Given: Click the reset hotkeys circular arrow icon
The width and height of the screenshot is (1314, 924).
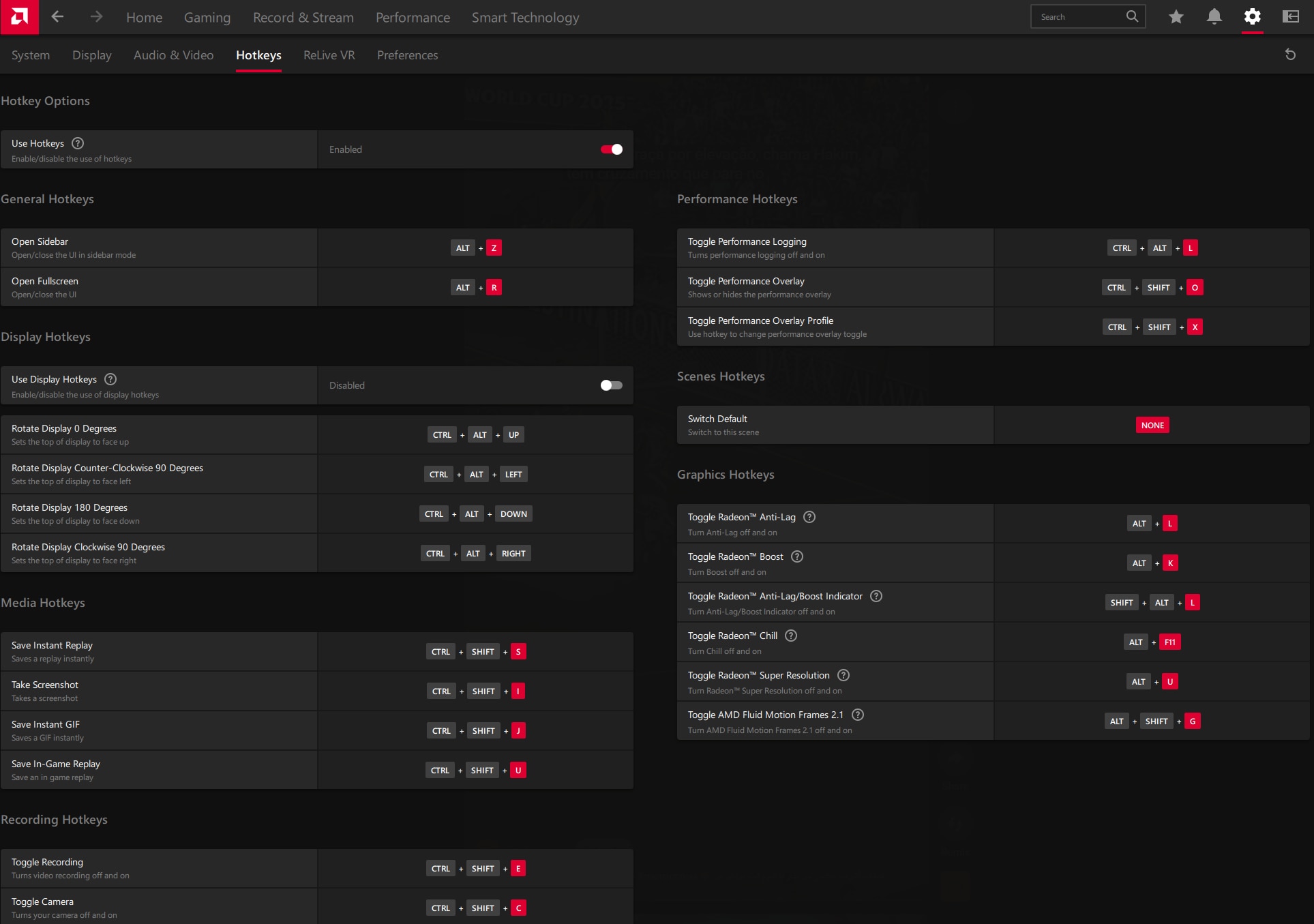Looking at the screenshot, I should pos(1290,55).
